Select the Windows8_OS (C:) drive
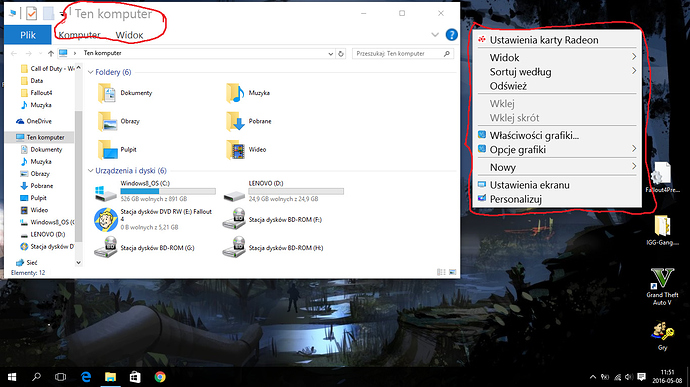Viewport: 690px width, 387px height. tap(155, 191)
